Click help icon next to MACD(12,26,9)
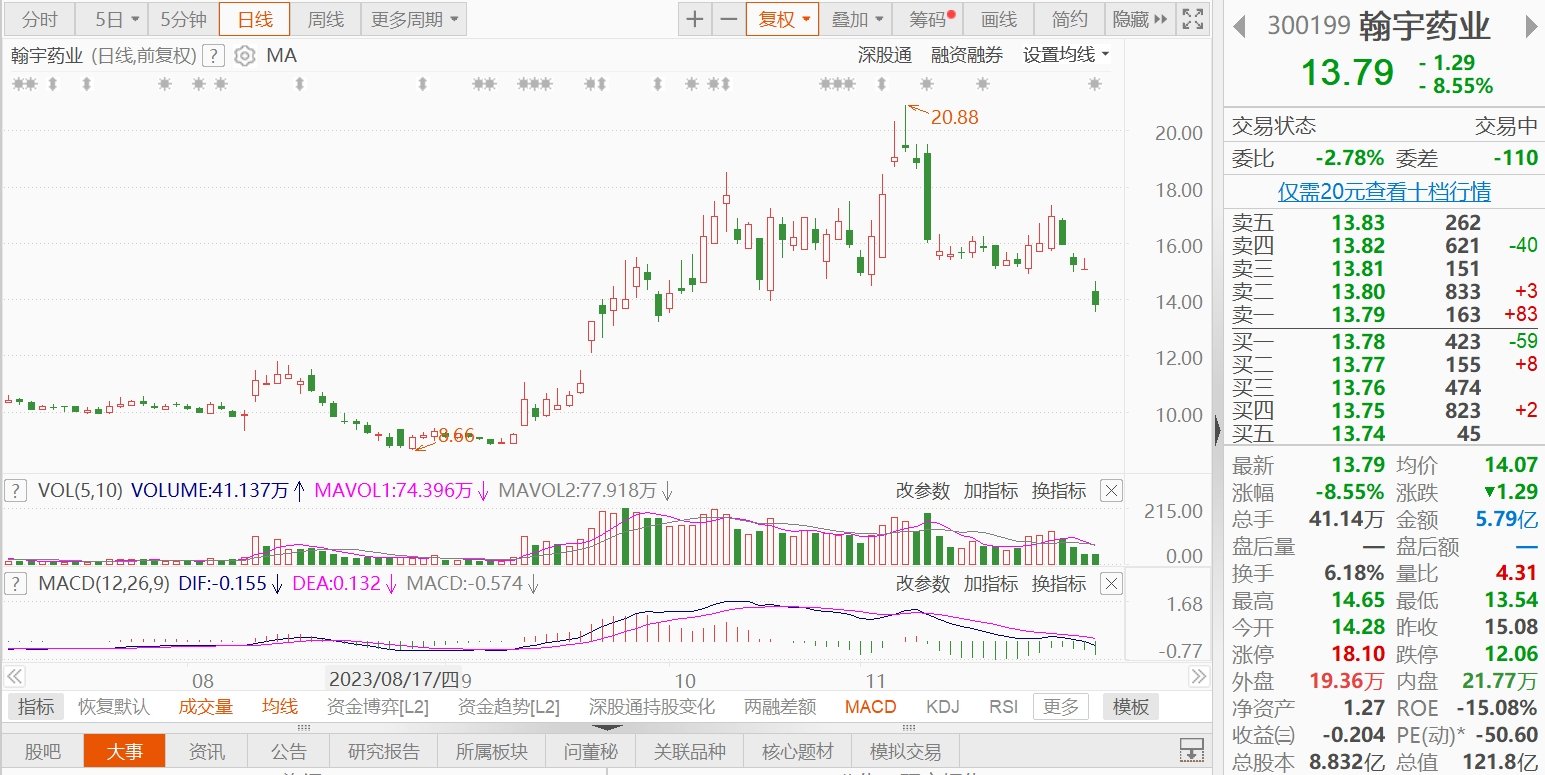The image size is (1545, 775). [x=16, y=583]
